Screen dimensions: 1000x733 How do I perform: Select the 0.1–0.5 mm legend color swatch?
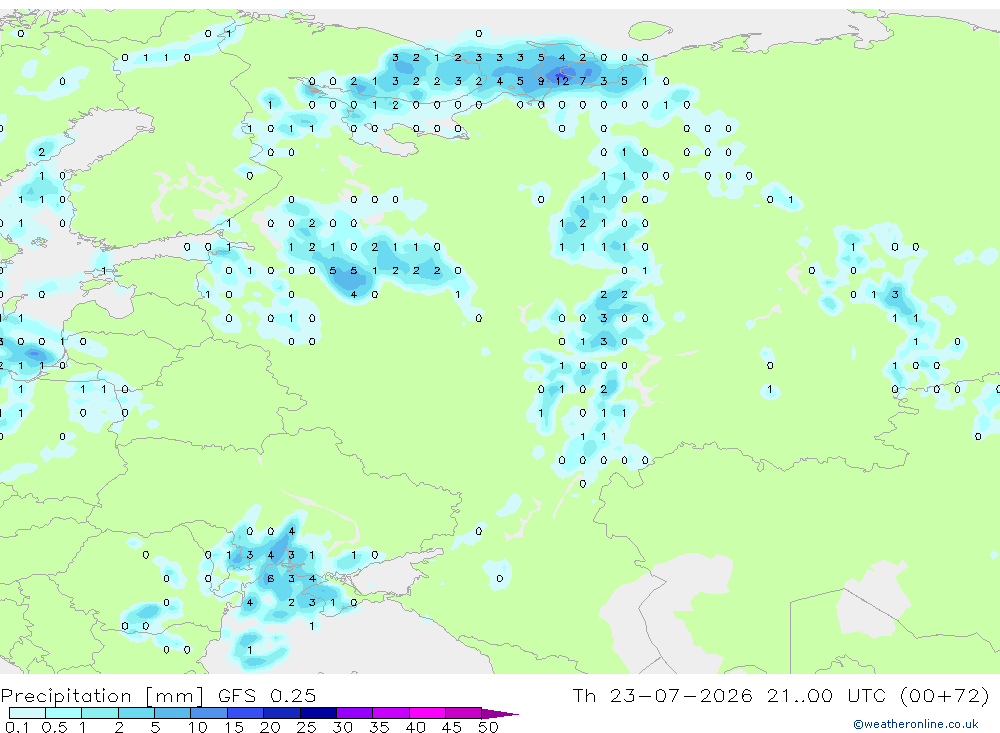[27, 713]
